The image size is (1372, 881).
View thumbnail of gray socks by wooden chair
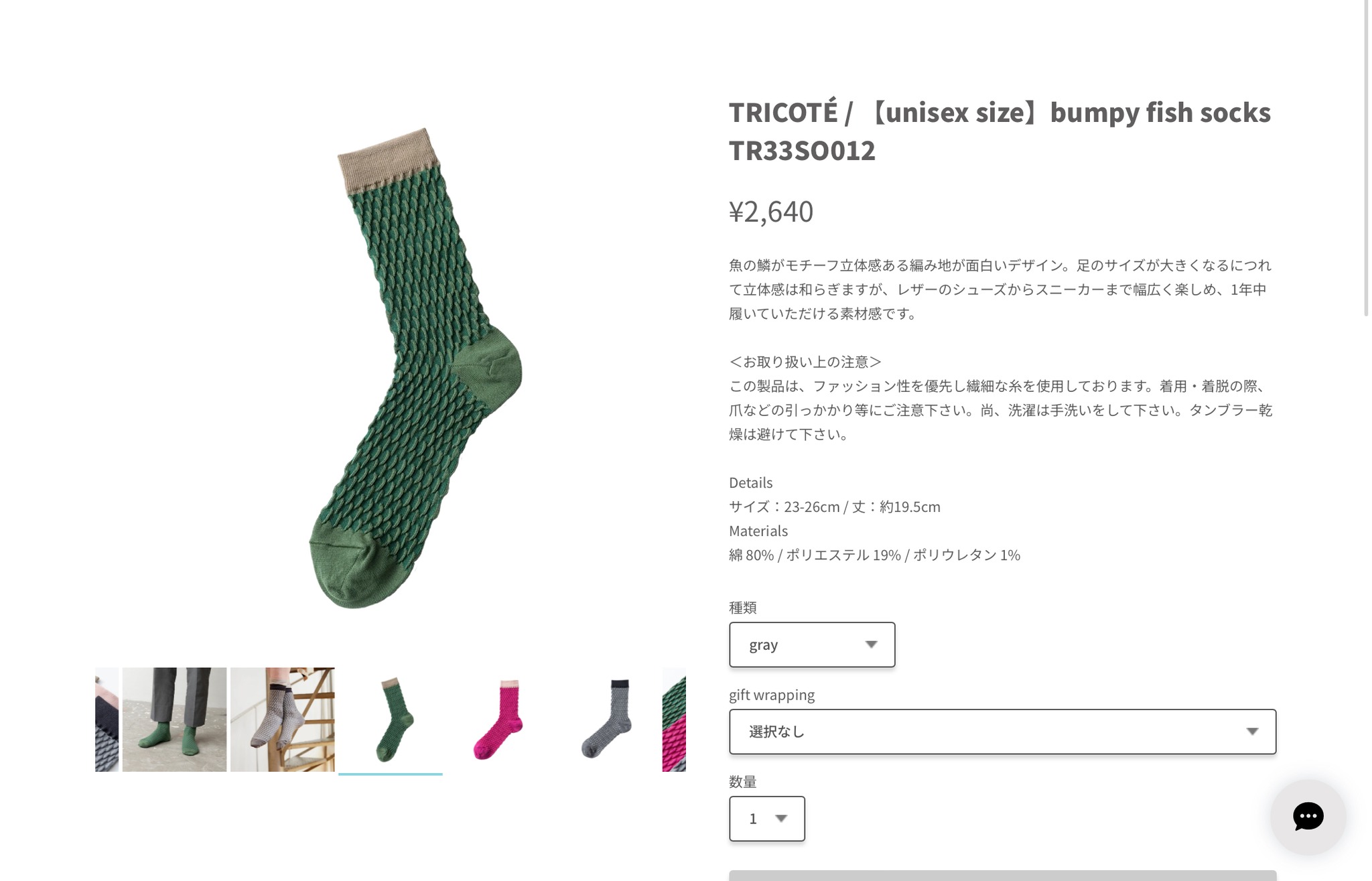coord(282,720)
